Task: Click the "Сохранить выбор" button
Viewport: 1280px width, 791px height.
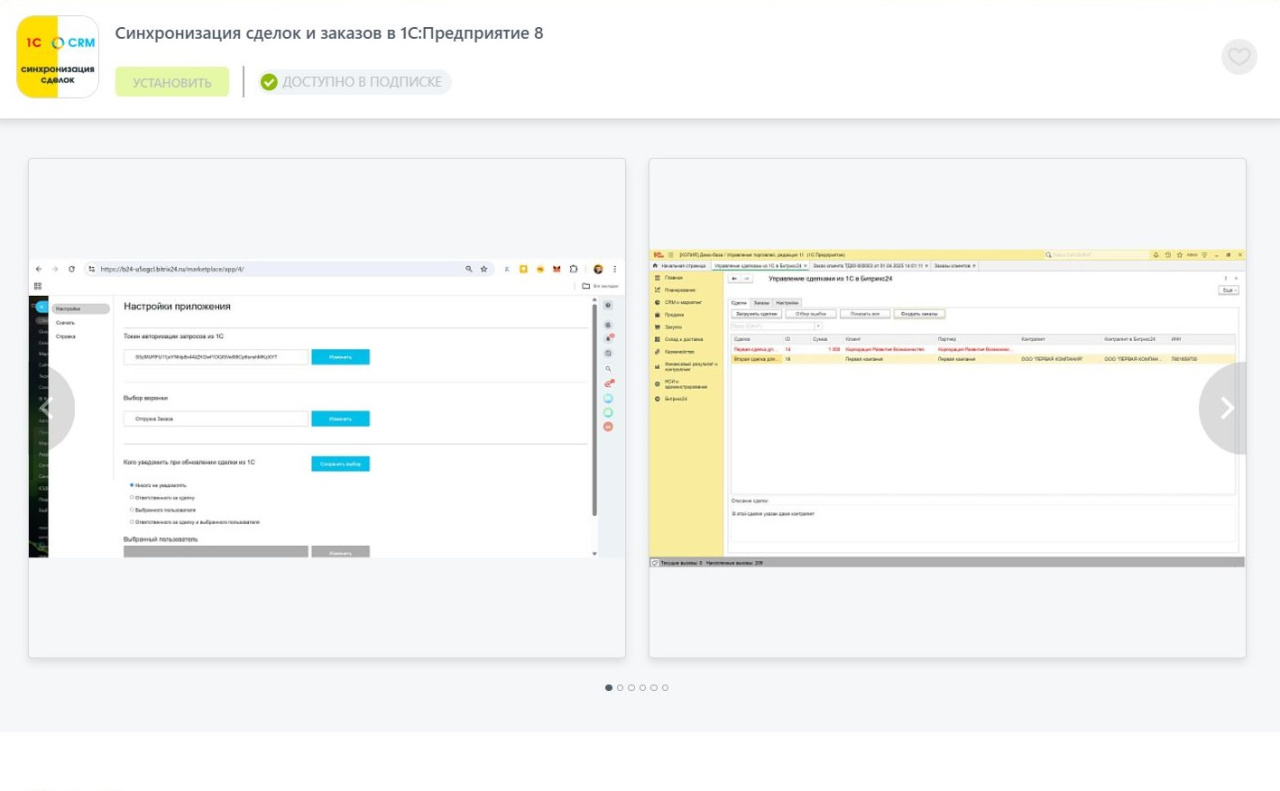Action: 340,464
